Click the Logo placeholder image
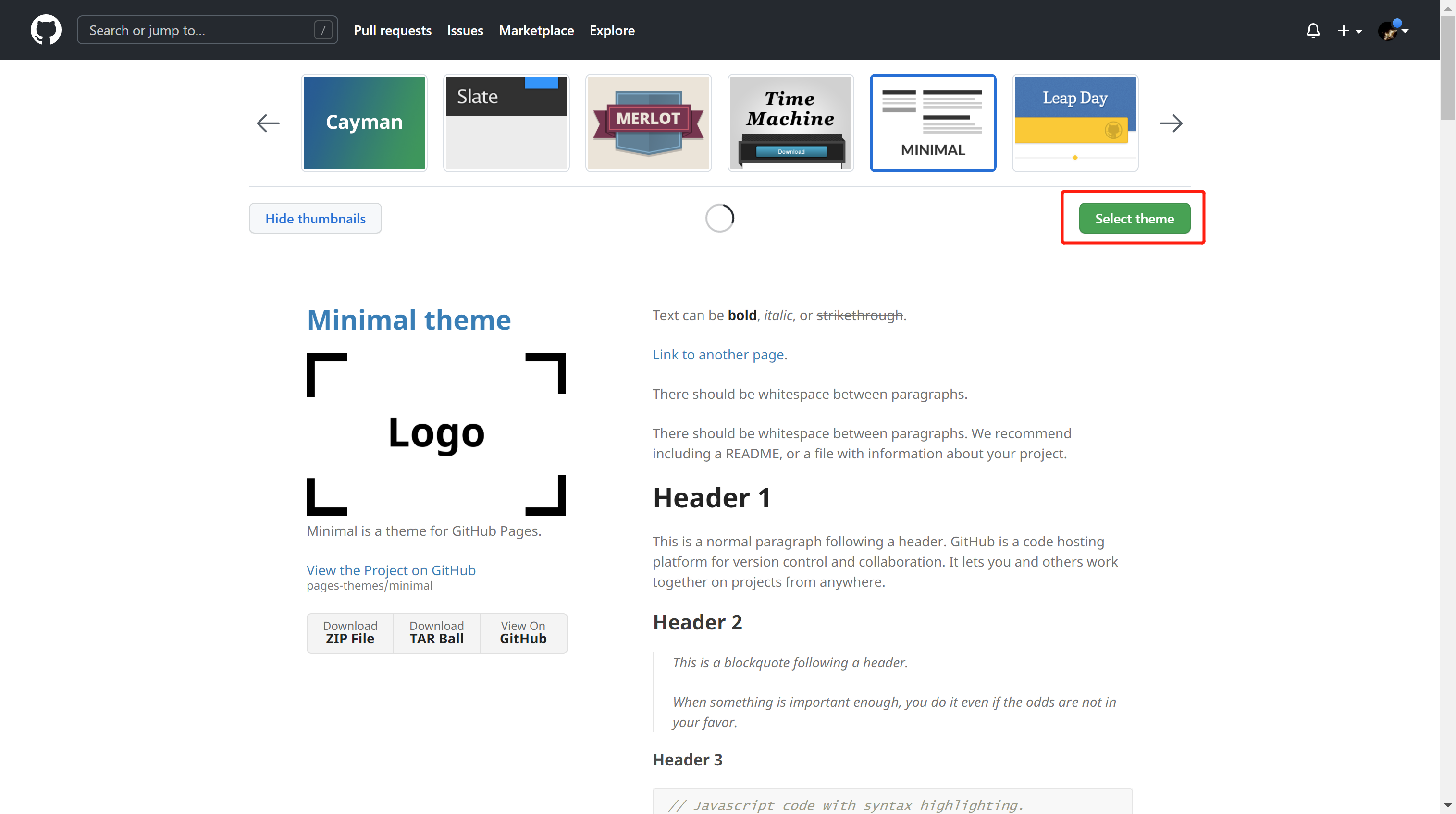Viewport: 1456px width, 814px height. (x=436, y=434)
